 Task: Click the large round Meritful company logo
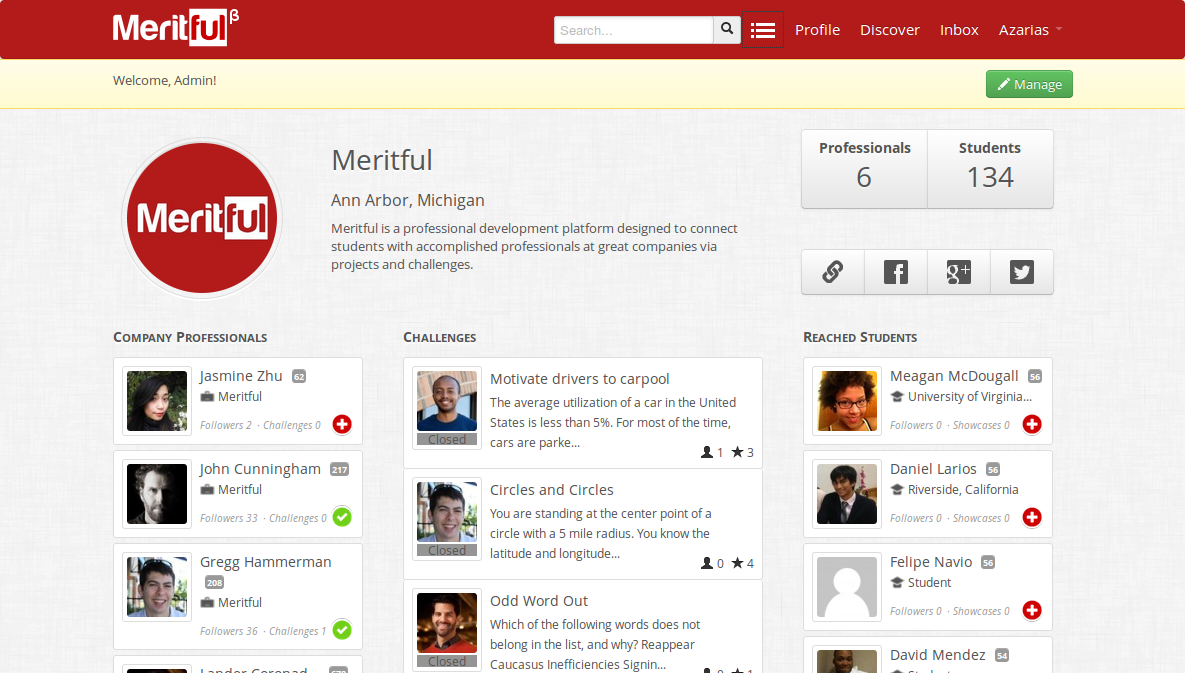pos(202,218)
